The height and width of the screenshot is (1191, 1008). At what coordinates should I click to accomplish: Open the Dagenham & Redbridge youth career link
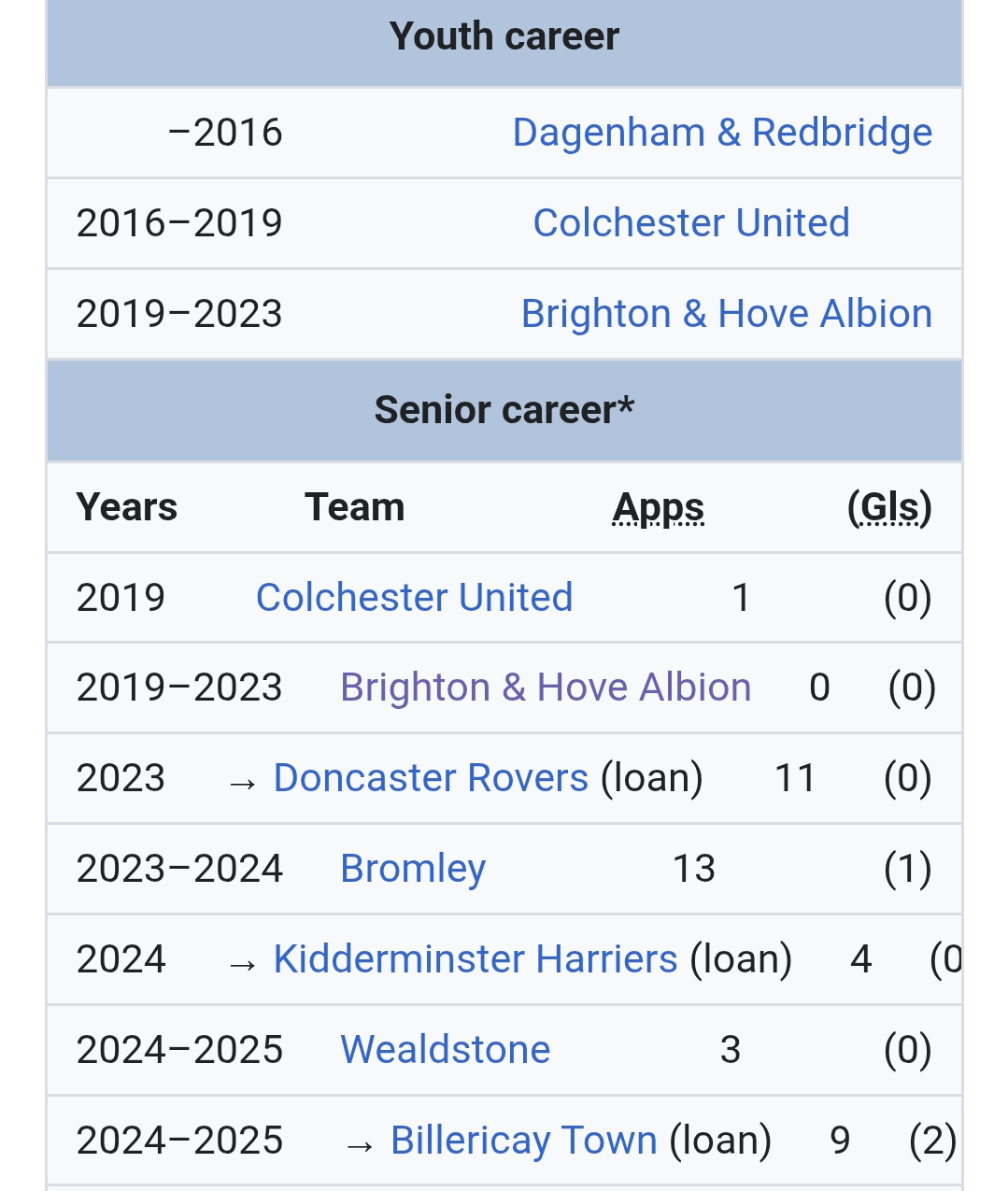point(722,133)
